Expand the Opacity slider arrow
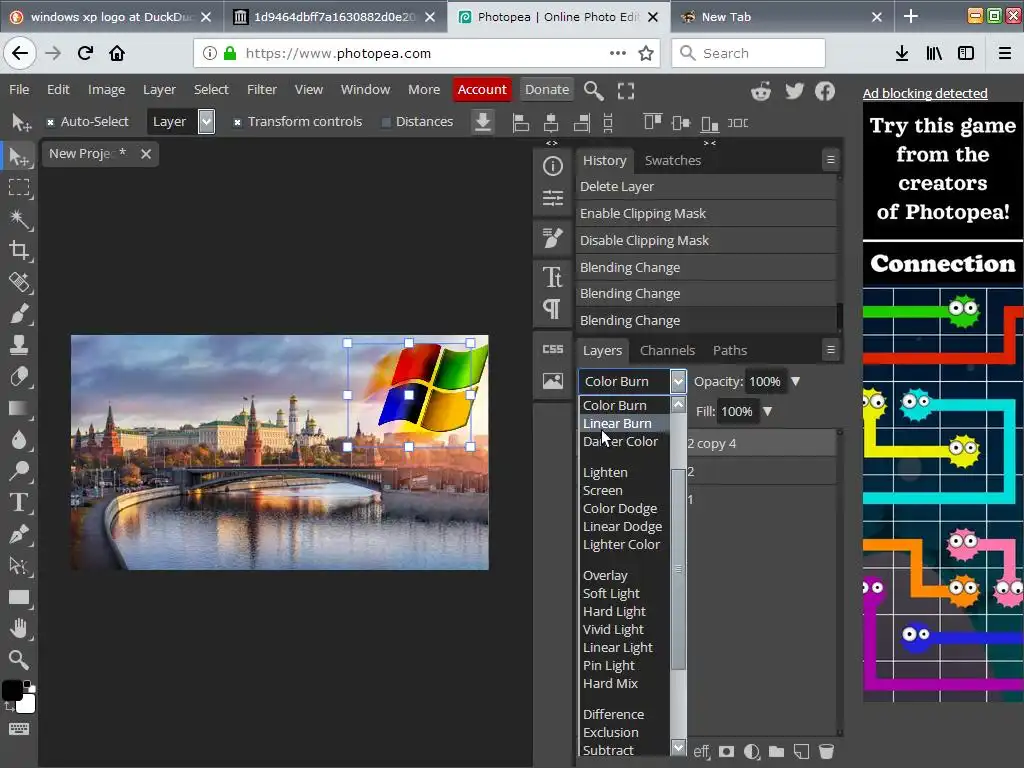Viewport: 1024px width, 768px height. (x=795, y=381)
